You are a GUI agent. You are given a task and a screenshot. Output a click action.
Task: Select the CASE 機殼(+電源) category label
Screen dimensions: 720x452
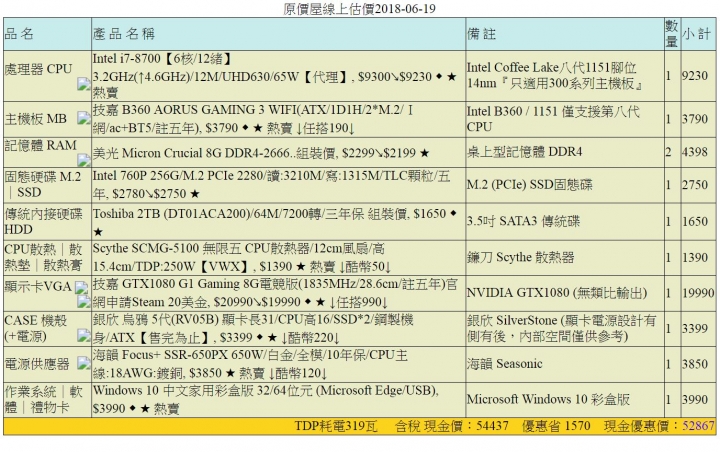coord(36,328)
